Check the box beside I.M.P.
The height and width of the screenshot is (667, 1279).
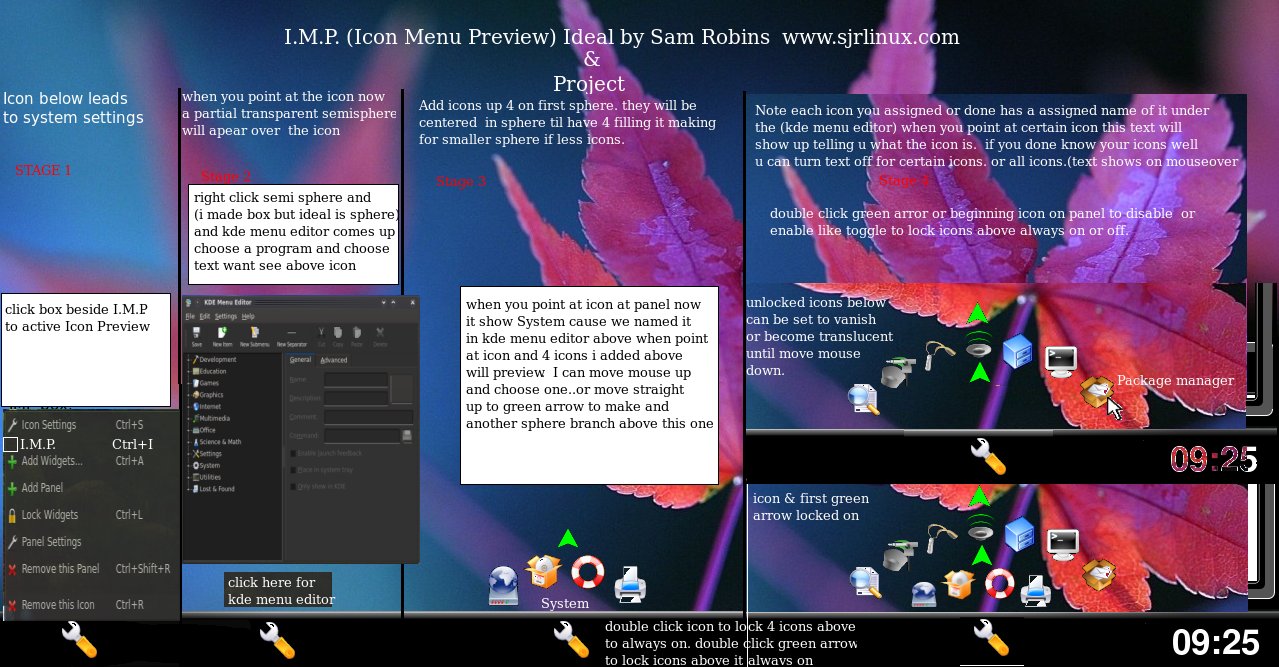pyautogui.click(x=11, y=444)
